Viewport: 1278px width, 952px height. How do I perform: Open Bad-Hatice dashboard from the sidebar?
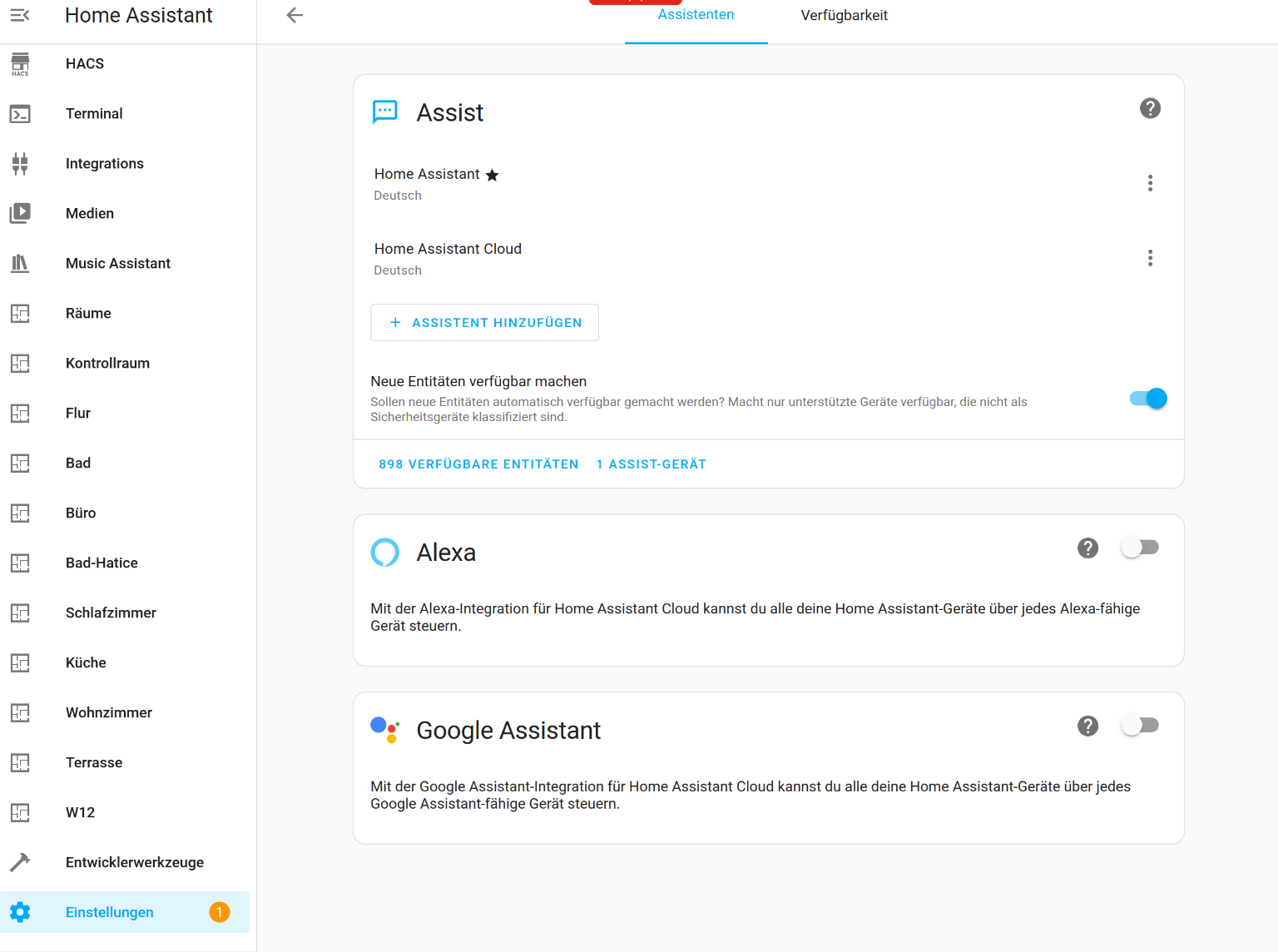(x=125, y=563)
